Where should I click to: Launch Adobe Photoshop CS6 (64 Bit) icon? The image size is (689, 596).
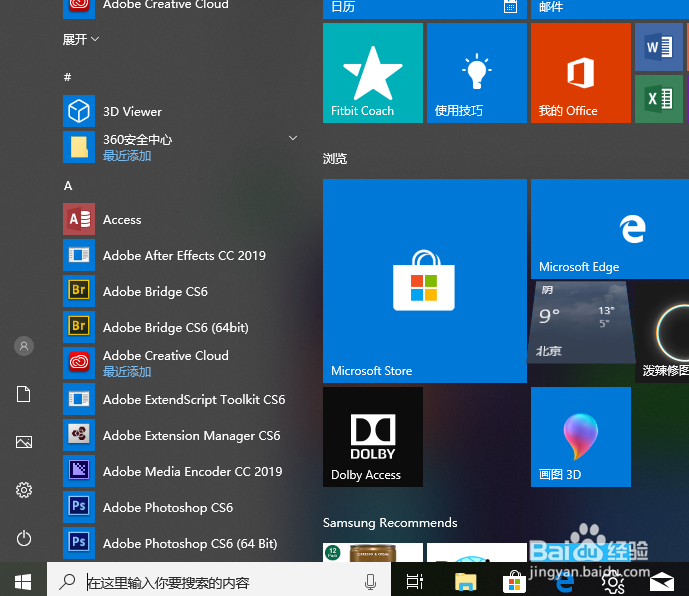(79, 543)
